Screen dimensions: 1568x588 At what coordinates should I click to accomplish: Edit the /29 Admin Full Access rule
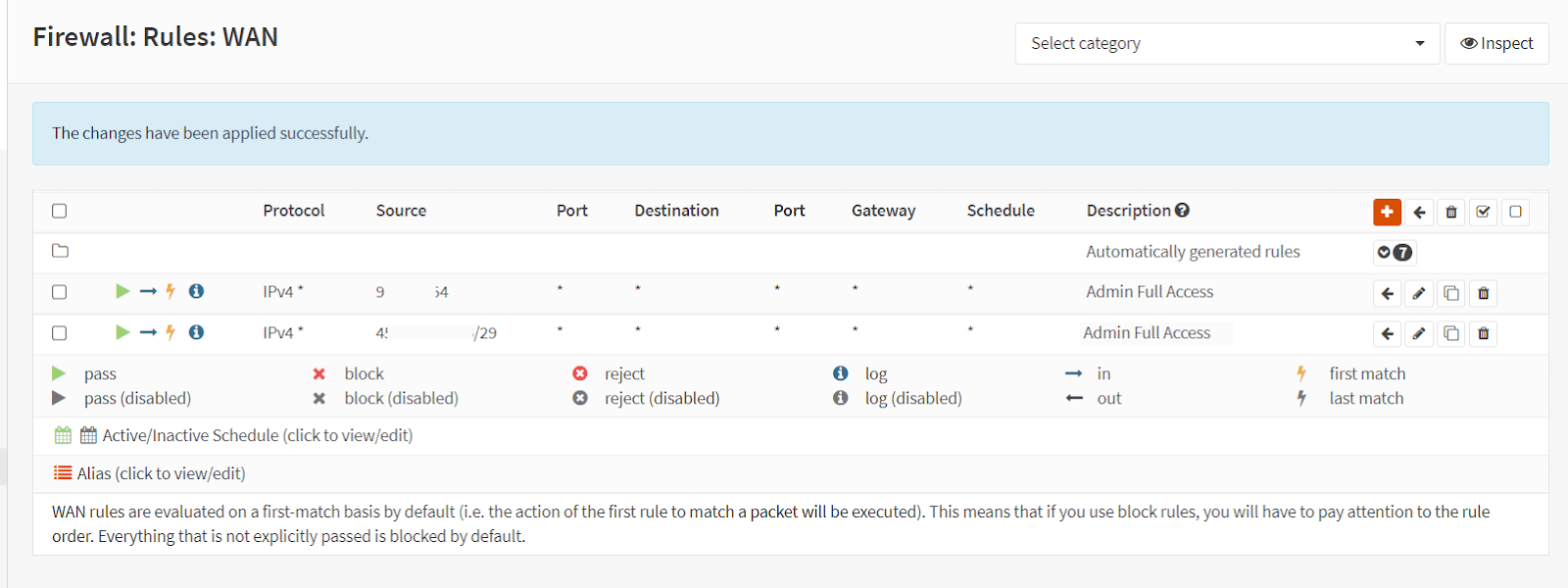click(x=1419, y=334)
